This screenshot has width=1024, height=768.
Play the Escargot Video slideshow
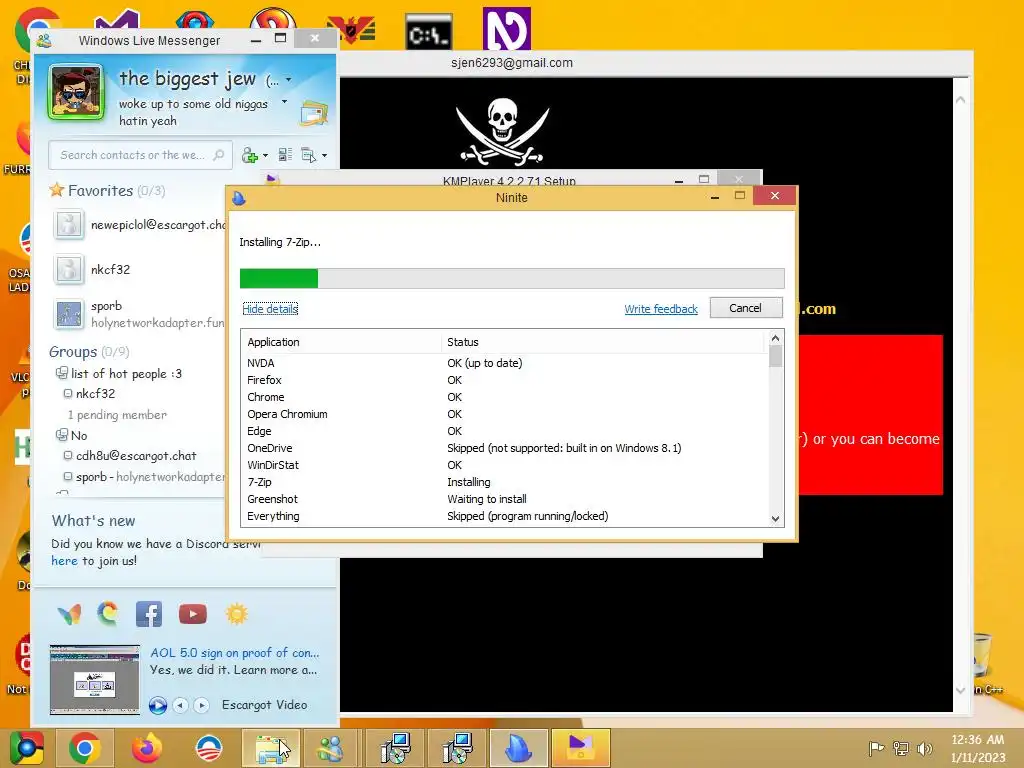coord(157,705)
